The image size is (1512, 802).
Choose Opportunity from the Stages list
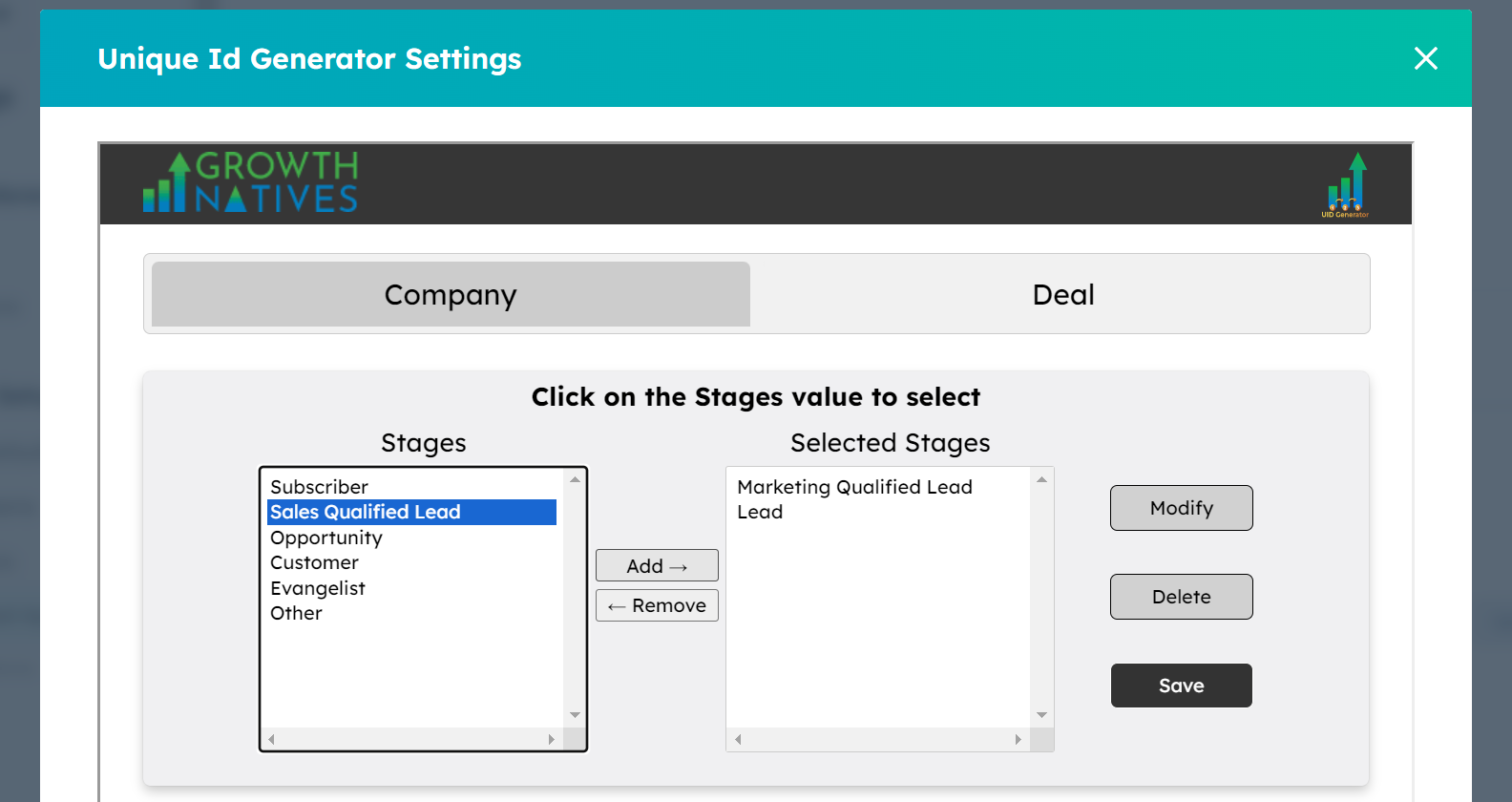326,538
